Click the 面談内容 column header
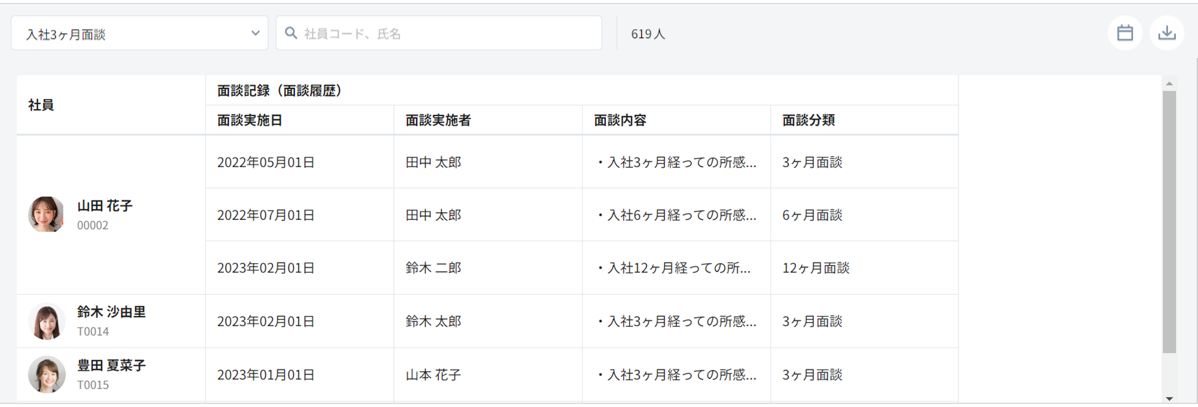The width and height of the screenshot is (1198, 407). [620, 120]
